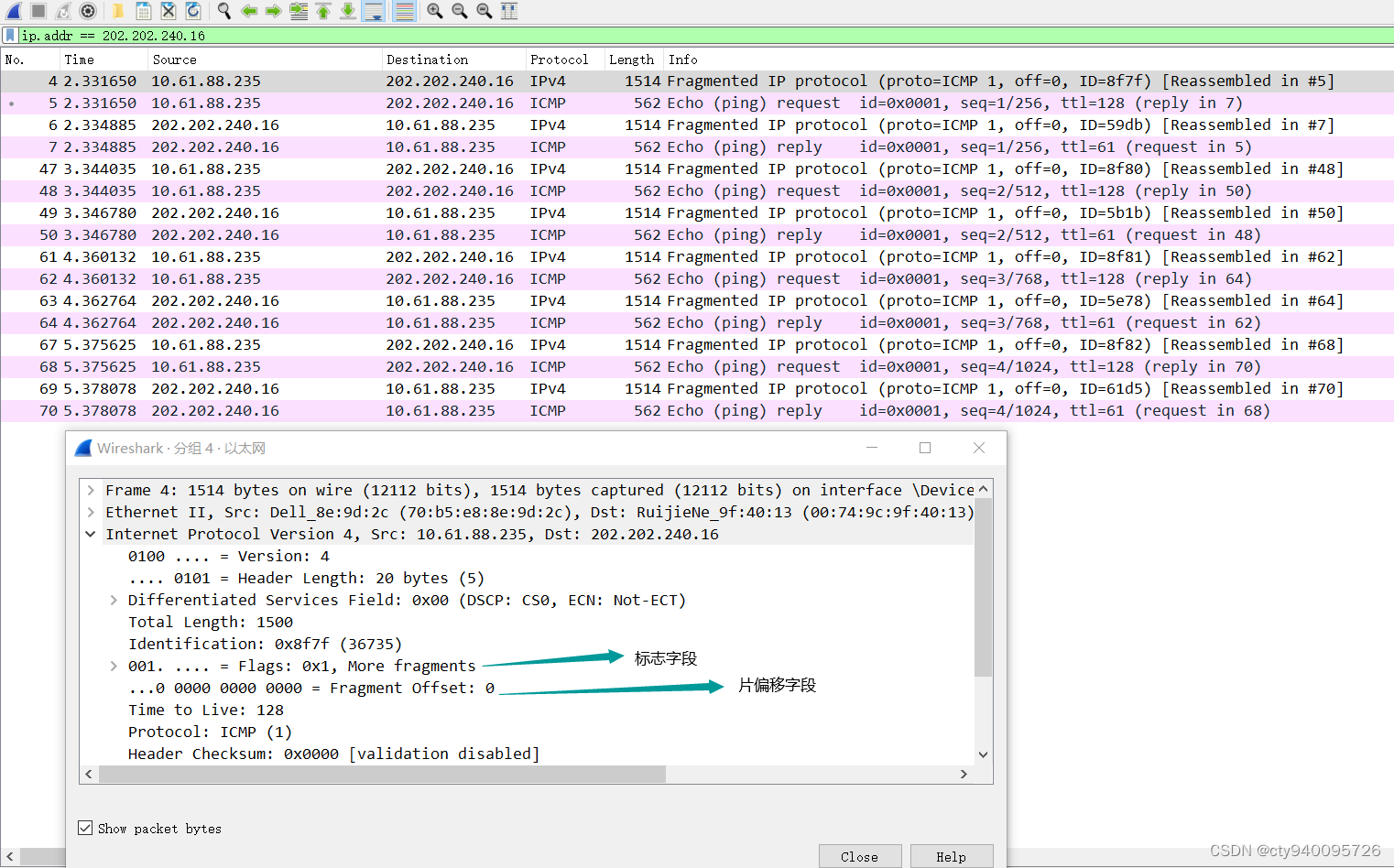The image size is (1394, 868).
Task: Save this capture file
Action: [x=144, y=11]
